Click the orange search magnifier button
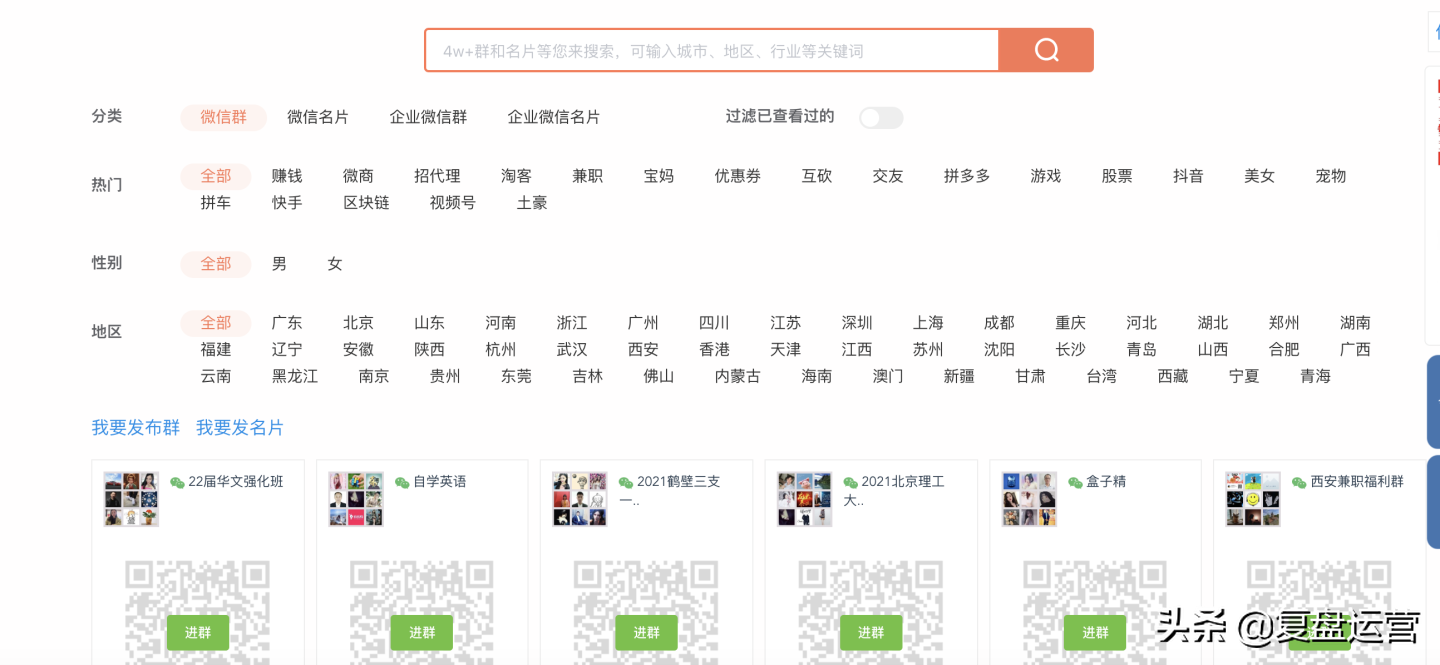The height and width of the screenshot is (665, 1440). pos(1046,50)
